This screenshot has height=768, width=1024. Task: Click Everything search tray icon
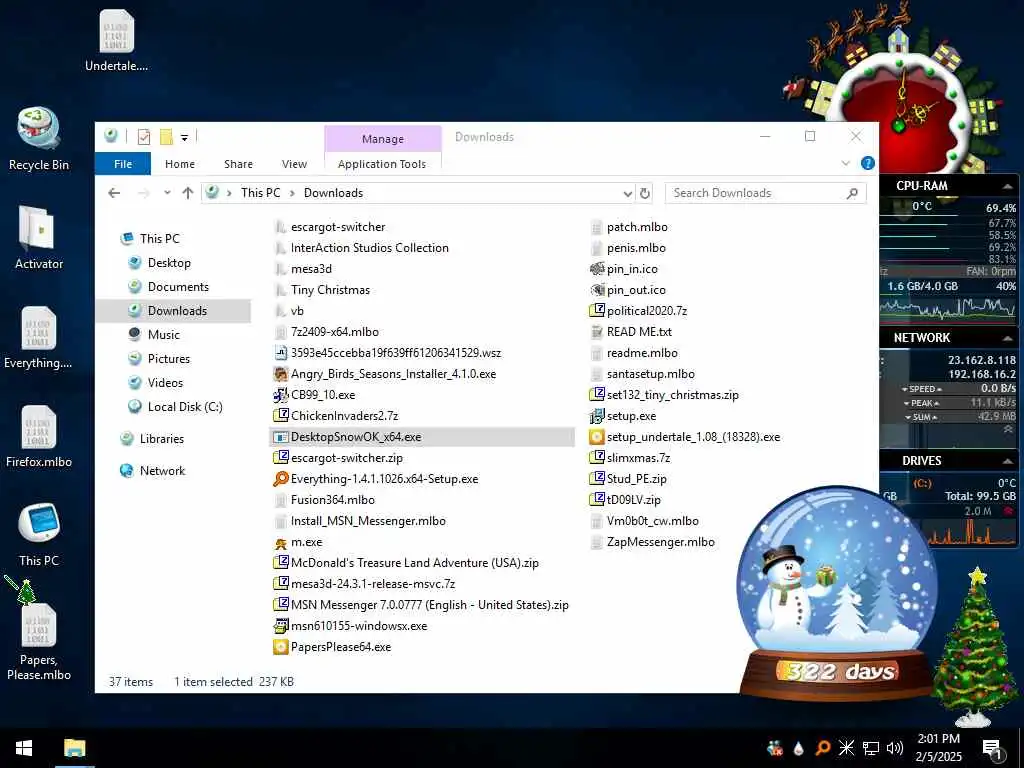pyautogui.click(x=823, y=748)
